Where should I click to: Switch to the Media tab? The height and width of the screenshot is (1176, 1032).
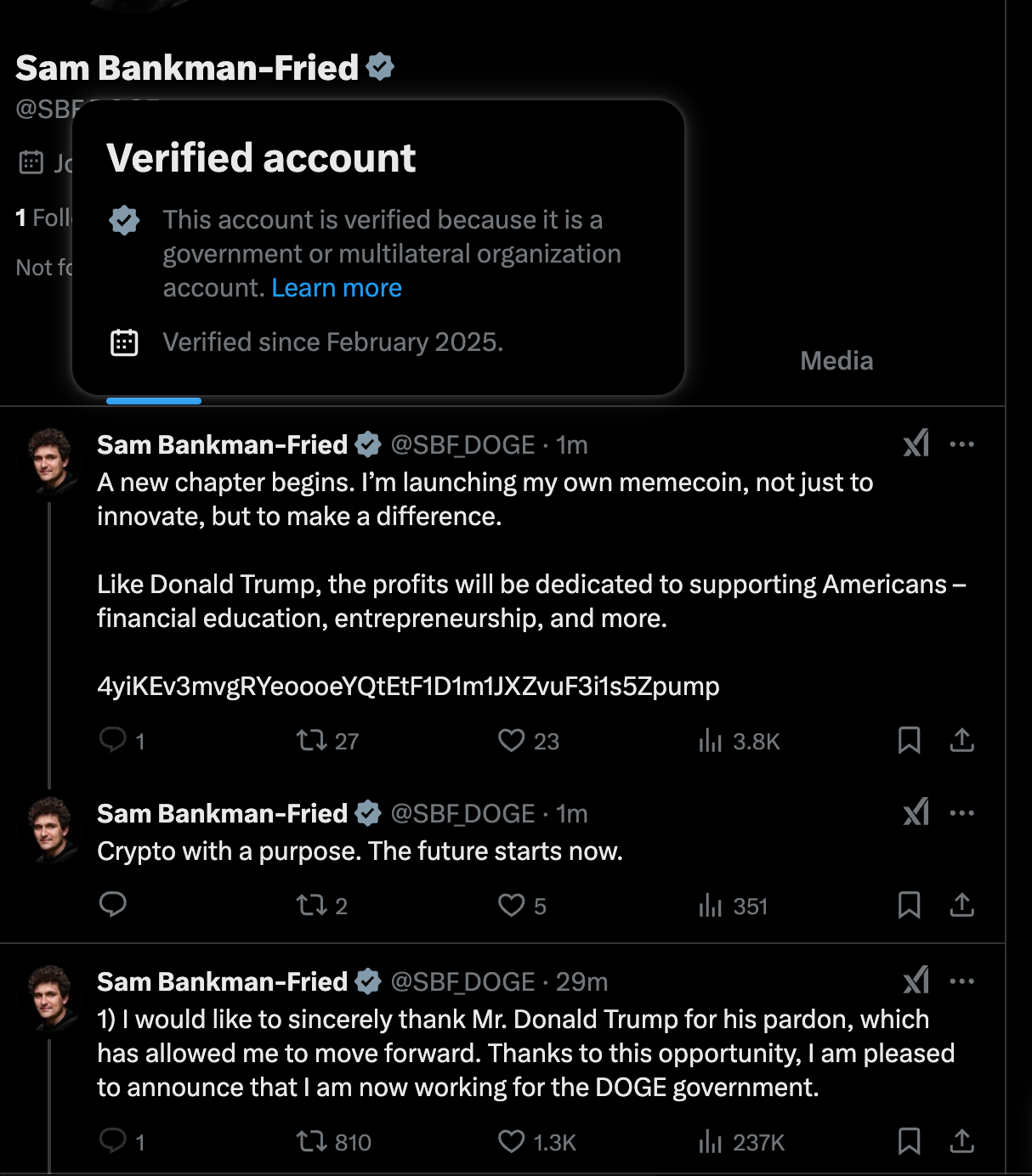click(x=836, y=361)
